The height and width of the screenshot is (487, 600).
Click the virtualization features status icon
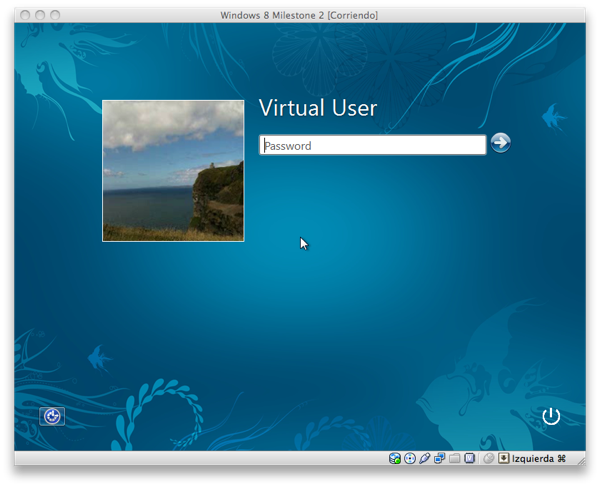(470, 458)
